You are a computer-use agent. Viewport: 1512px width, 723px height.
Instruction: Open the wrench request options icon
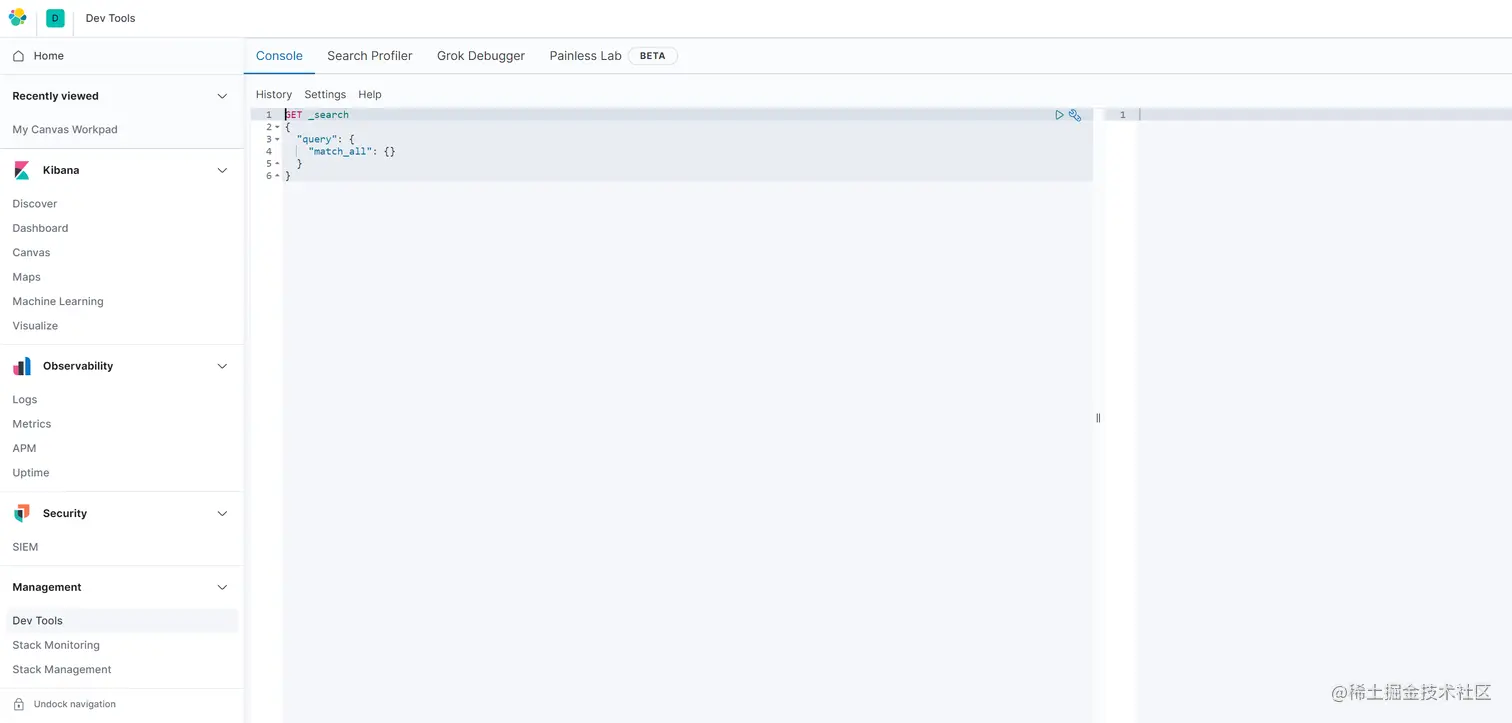1075,115
